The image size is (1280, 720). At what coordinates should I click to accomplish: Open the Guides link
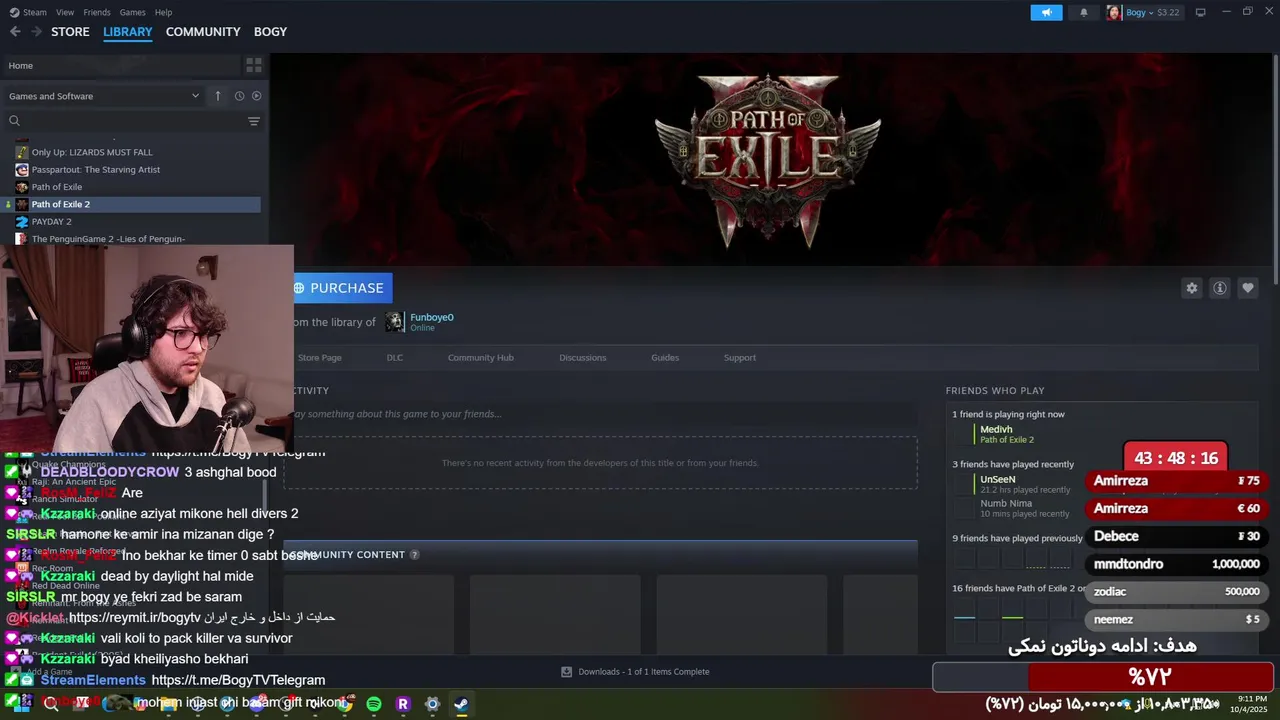pos(665,358)
